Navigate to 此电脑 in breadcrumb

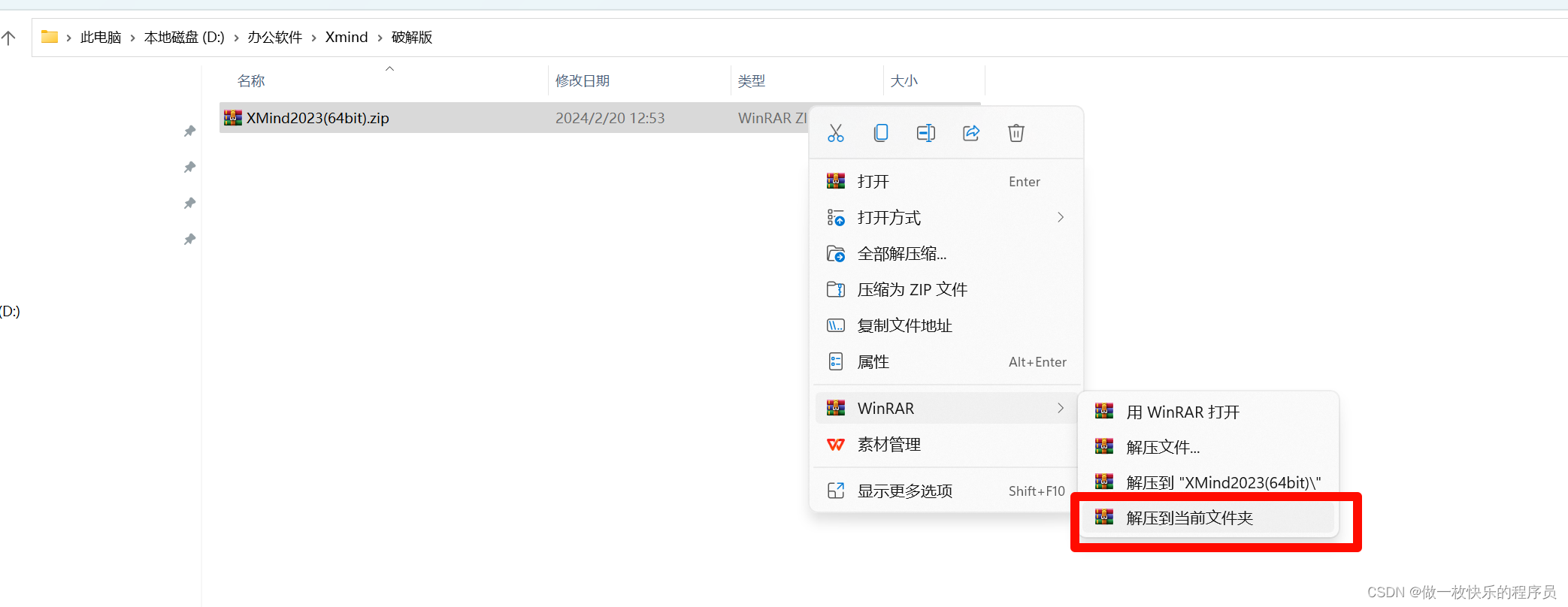coord(101,38)
